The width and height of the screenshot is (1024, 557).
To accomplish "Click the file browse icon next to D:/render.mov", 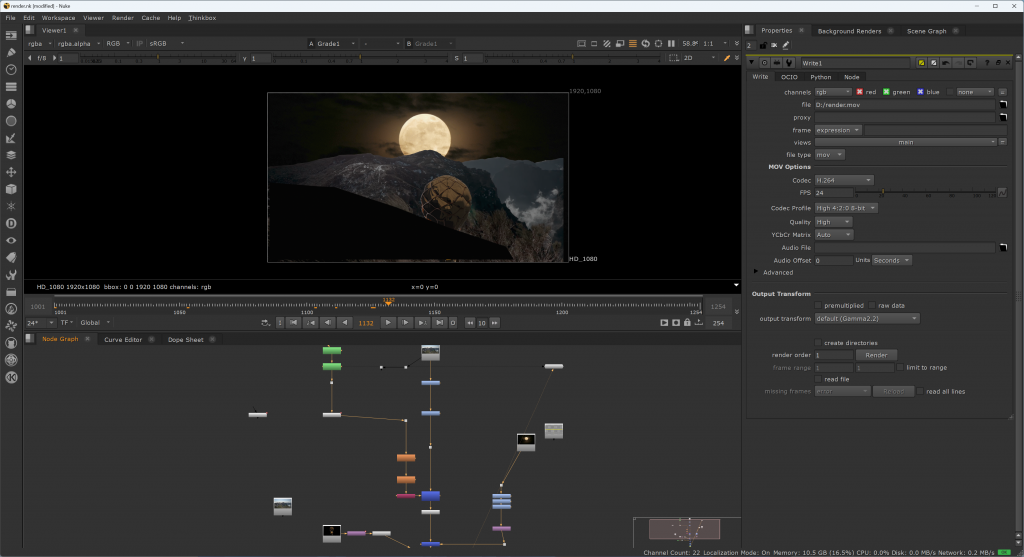I will [1002, 105].
